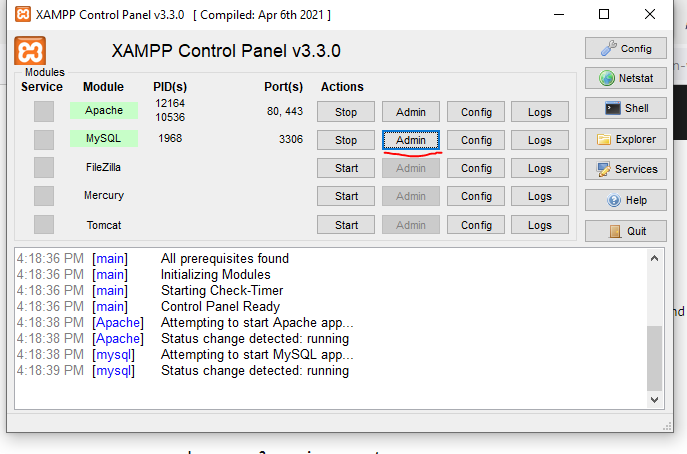Open the FileZilla Config dropdown
The height and width of the screenshot is (454, 687).
(x=476, y=168)
